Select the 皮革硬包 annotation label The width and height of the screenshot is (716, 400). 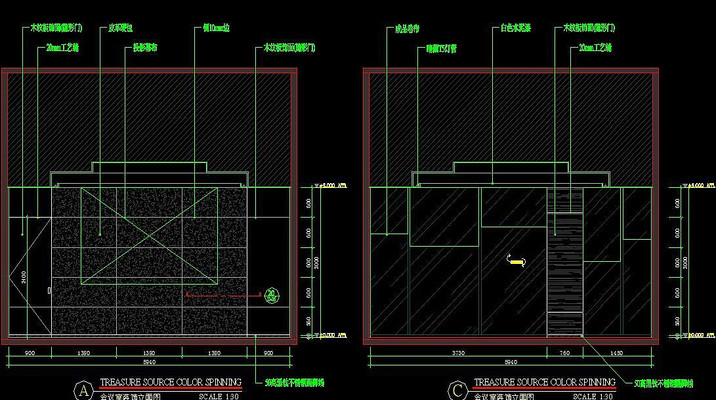(x=122, y=29)
